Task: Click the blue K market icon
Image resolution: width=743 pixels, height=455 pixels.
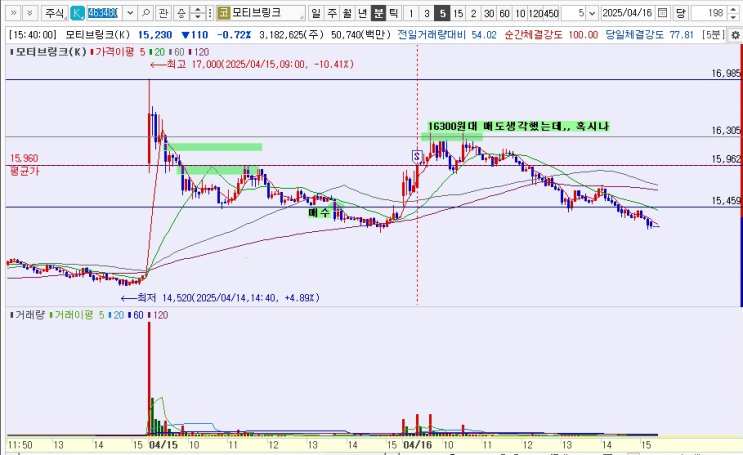Action: pos(77,13)
